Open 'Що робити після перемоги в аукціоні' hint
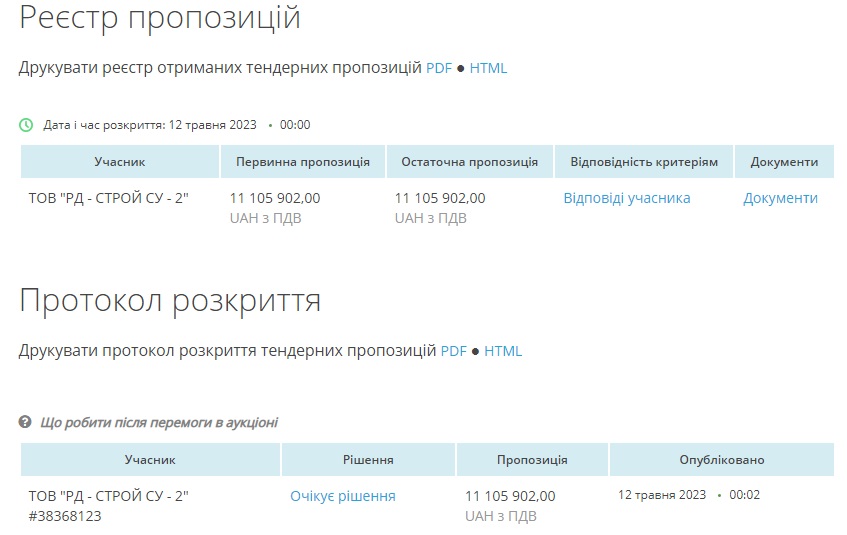This screenshot has height=535, width=847. (159, 423)
